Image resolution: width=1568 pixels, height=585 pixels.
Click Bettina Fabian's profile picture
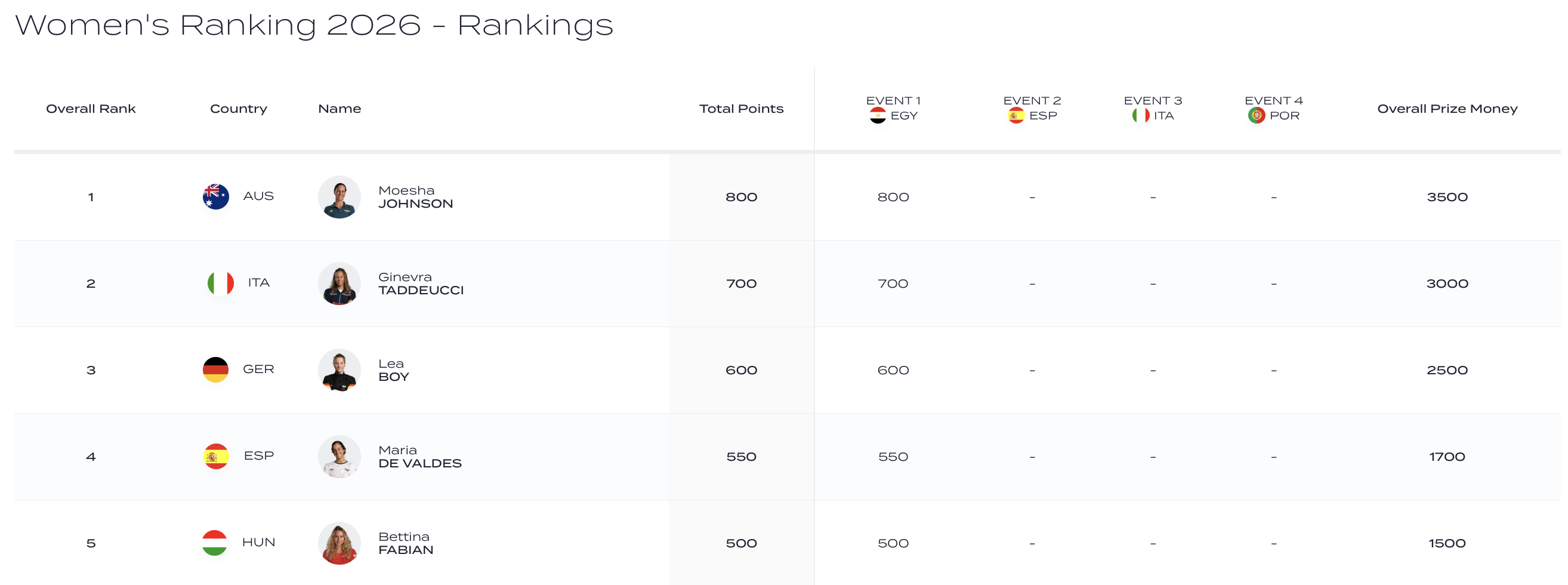click(x=339, y=543)
